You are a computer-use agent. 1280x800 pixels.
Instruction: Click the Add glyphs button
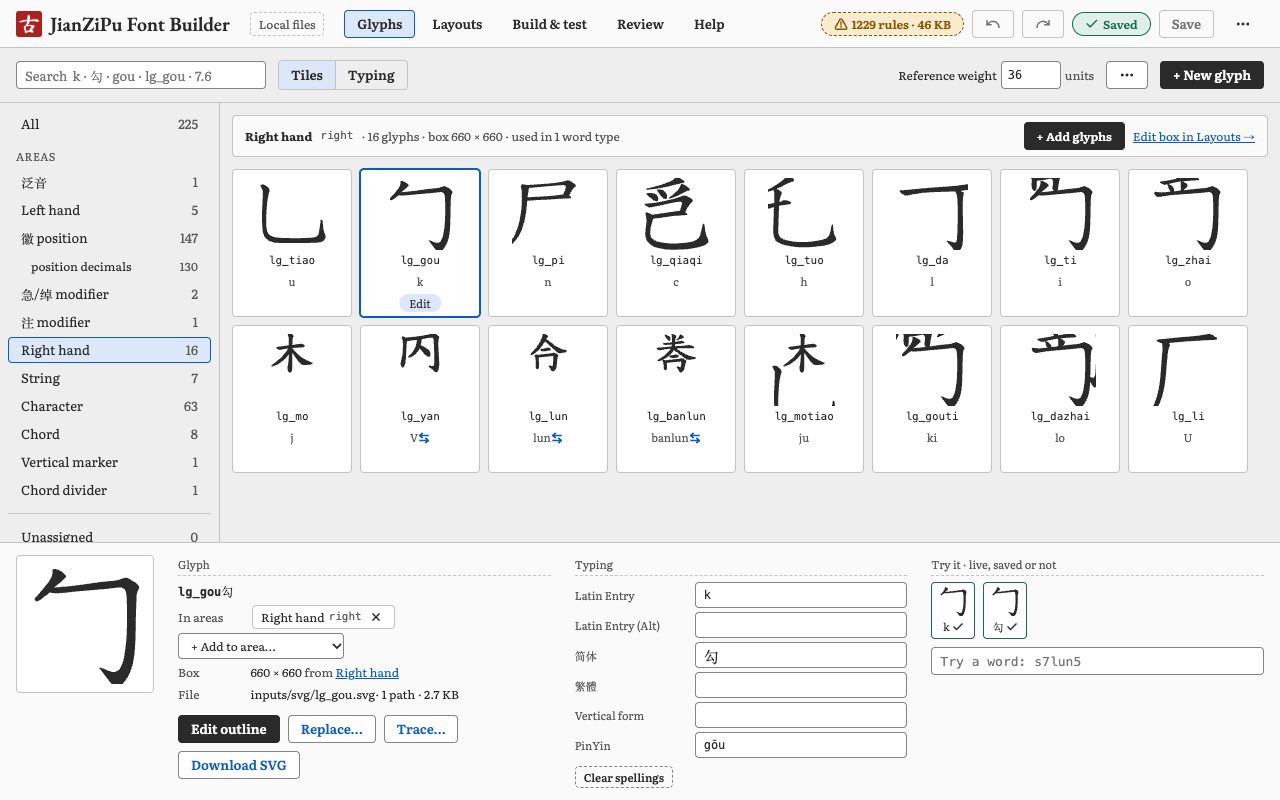(1074, 137)
